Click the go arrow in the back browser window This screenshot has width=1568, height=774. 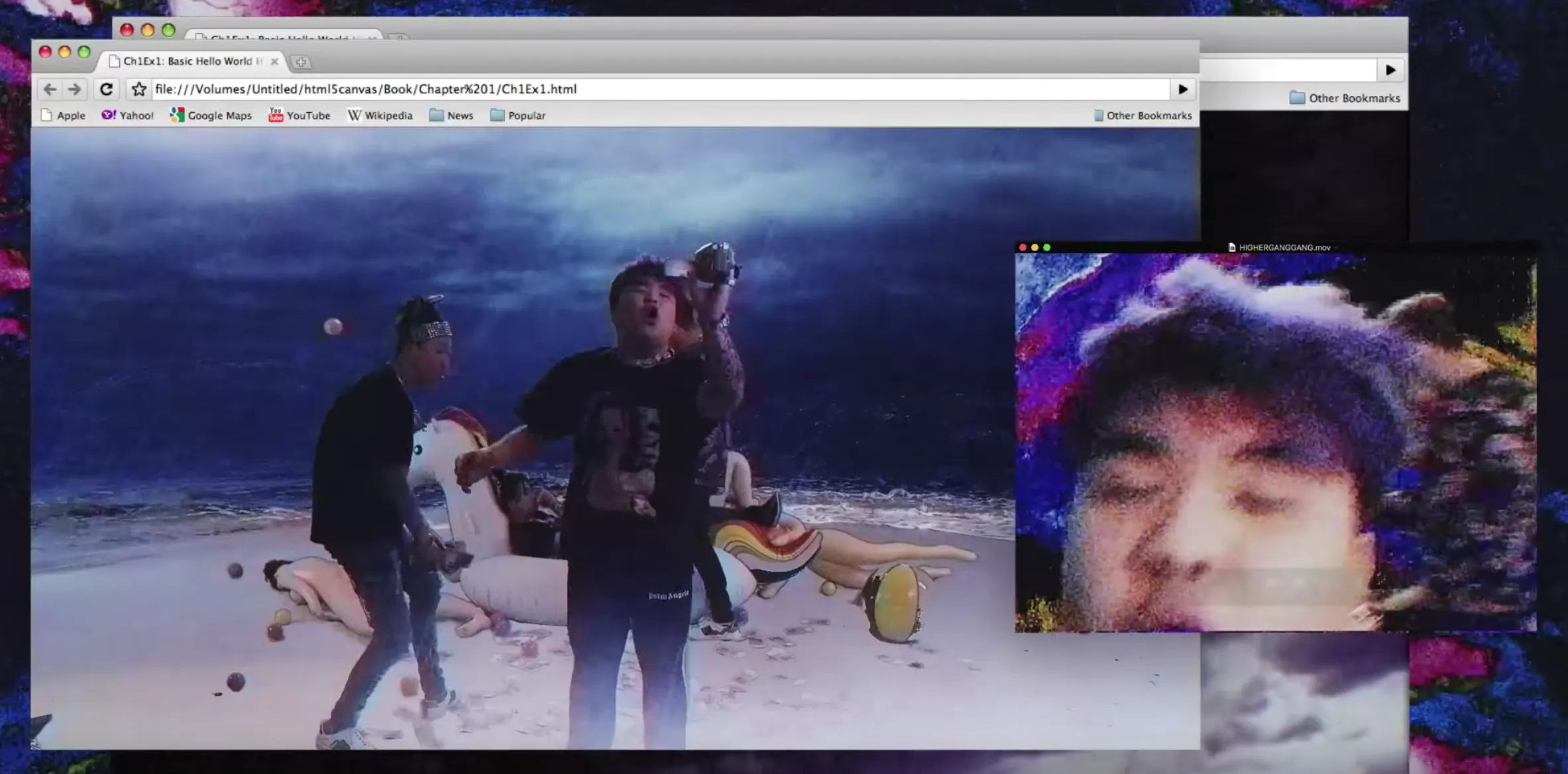click(1390, 70)
